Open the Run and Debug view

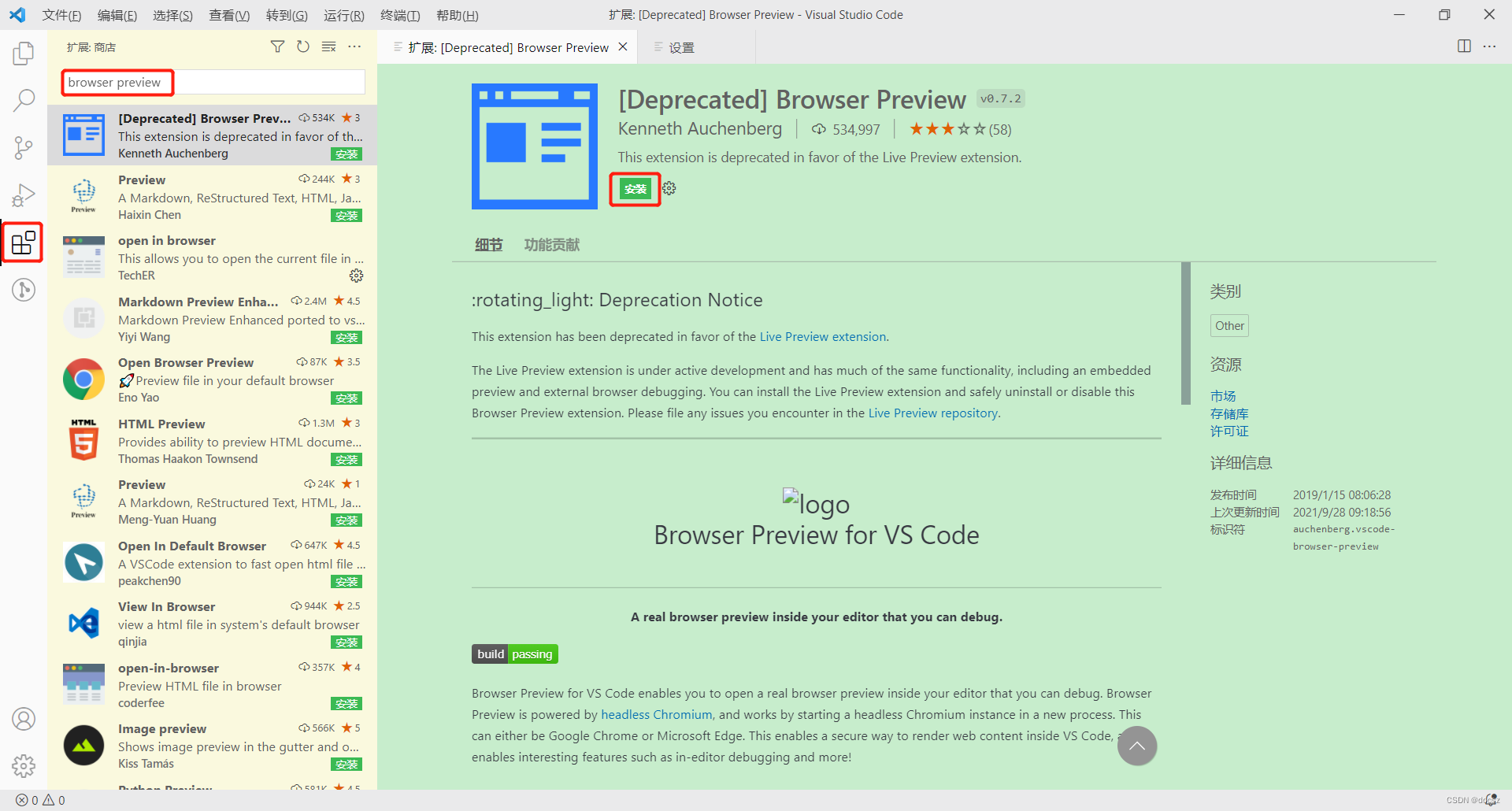(24, 194)
